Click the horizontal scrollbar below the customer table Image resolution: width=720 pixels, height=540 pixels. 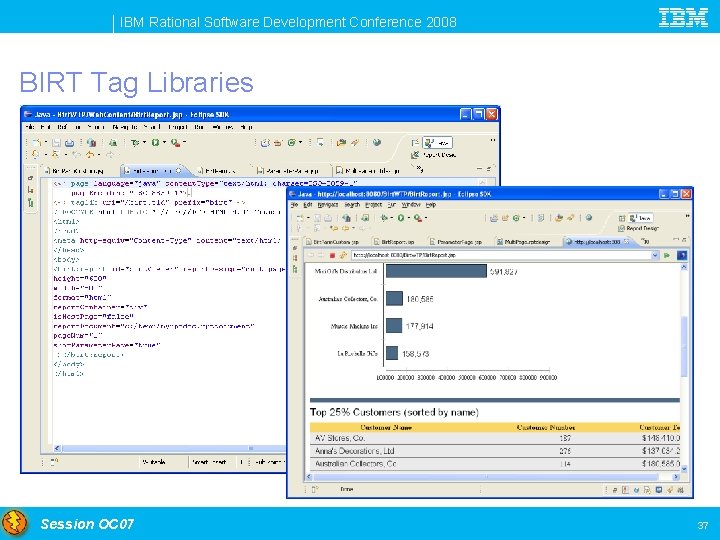click(492, 477)
